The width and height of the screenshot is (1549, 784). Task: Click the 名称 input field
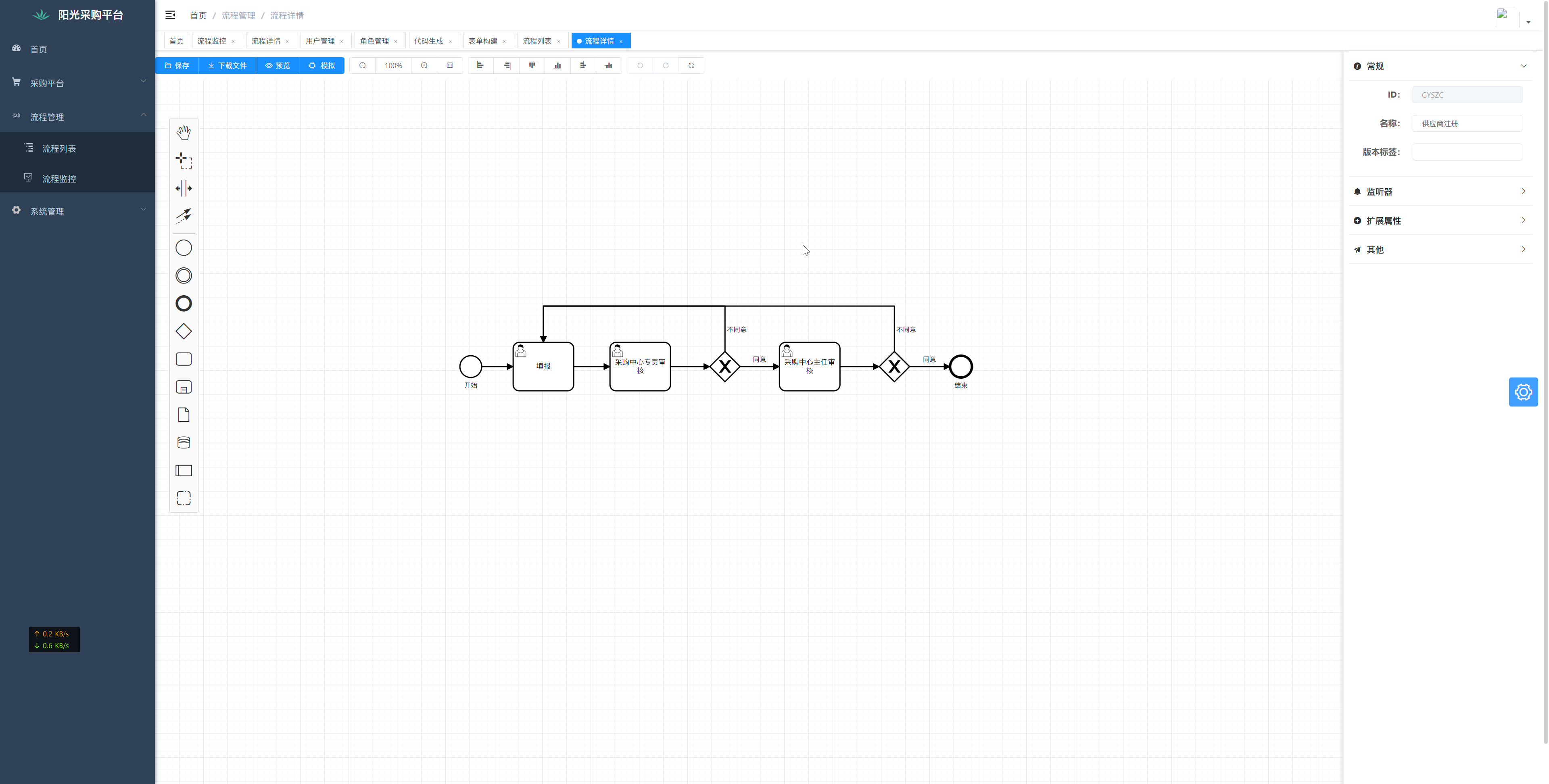(x=1467, y=123)
